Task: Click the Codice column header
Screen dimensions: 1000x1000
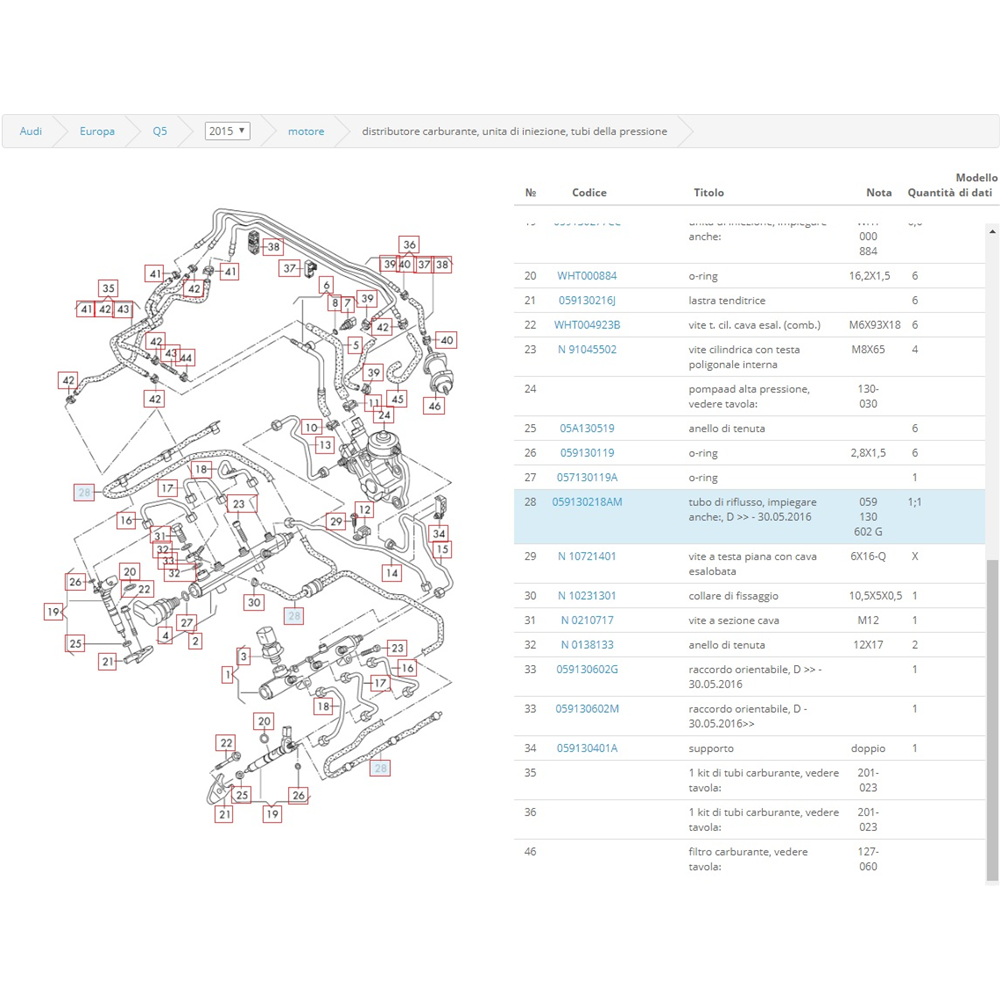Action: [x=589, y=193]
